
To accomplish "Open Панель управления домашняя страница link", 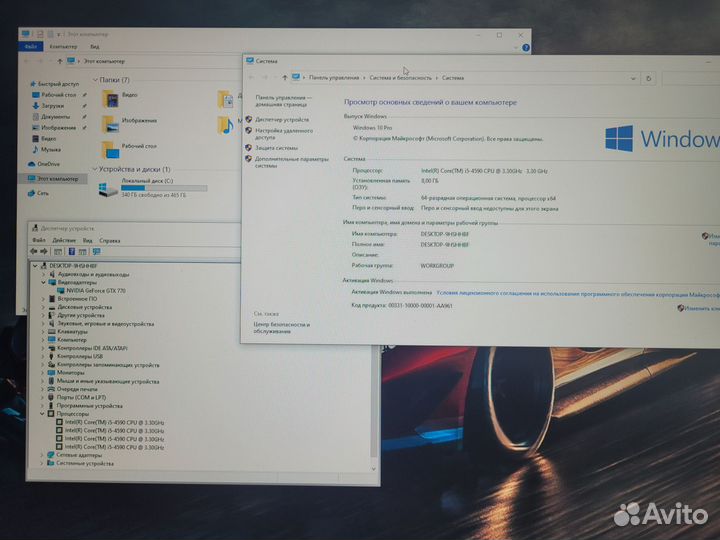I will click(x=283, y=101).
